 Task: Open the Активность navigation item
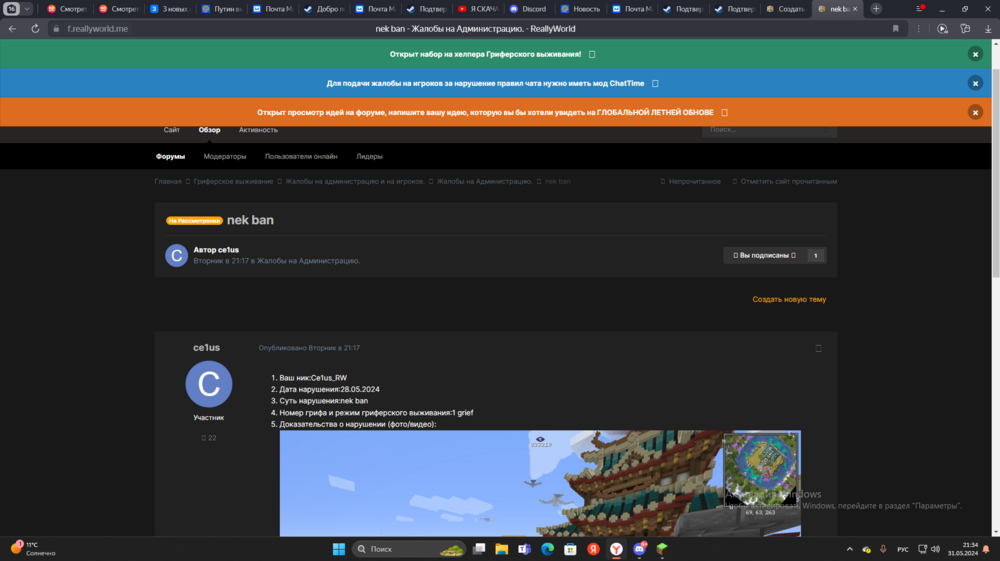point(258,130)
